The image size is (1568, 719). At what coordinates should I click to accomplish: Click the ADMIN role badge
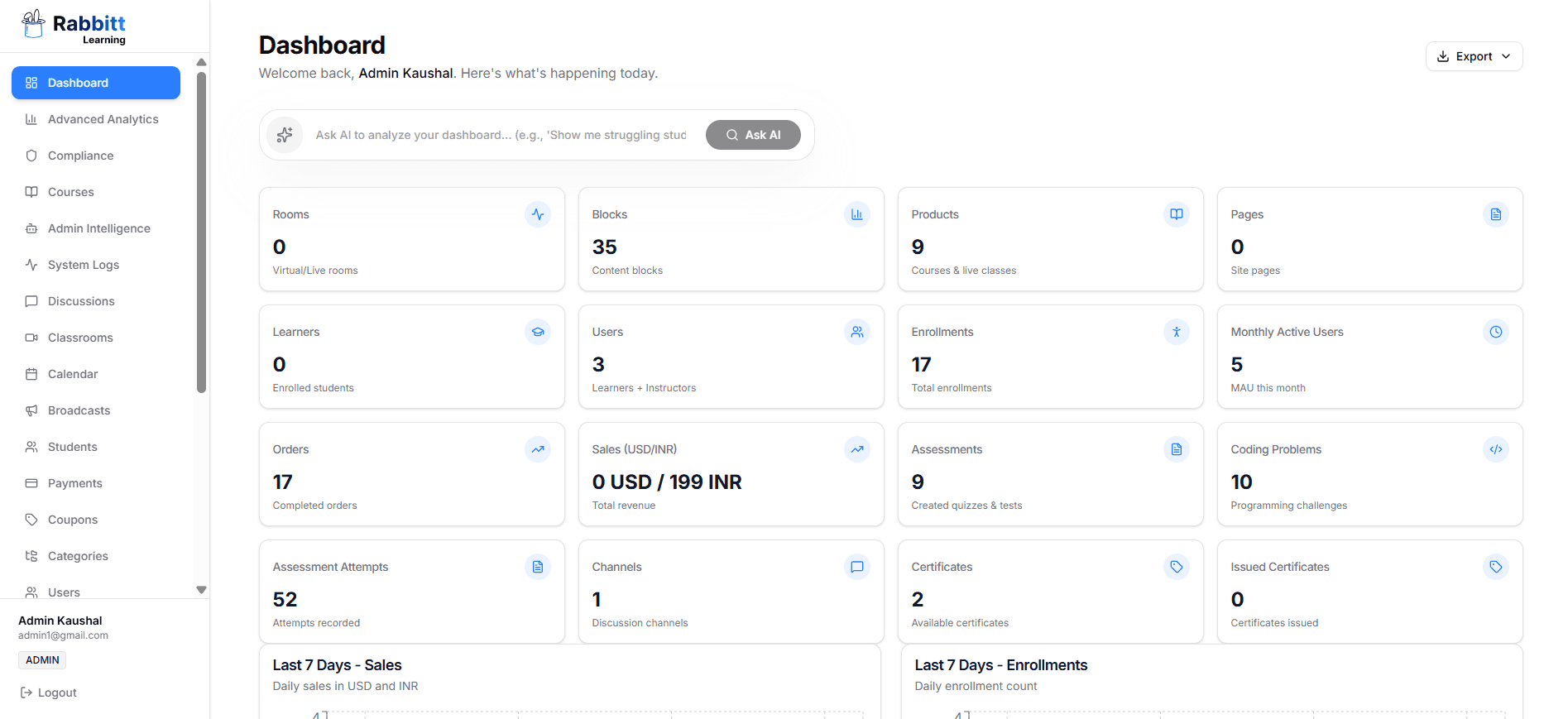[x=42, y=660]
